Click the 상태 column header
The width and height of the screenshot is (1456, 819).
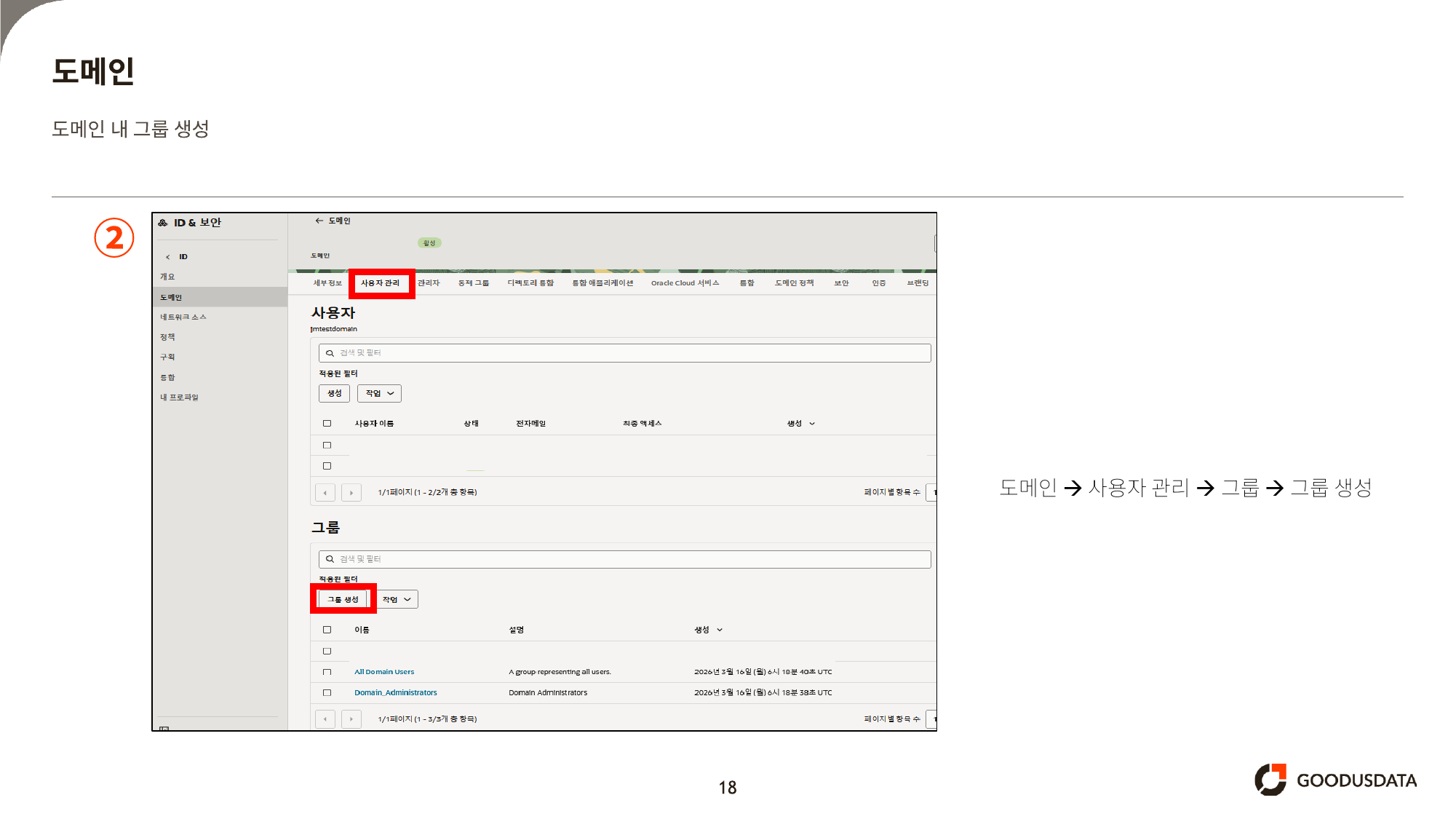pyautogui.click(x=472, y=424)
